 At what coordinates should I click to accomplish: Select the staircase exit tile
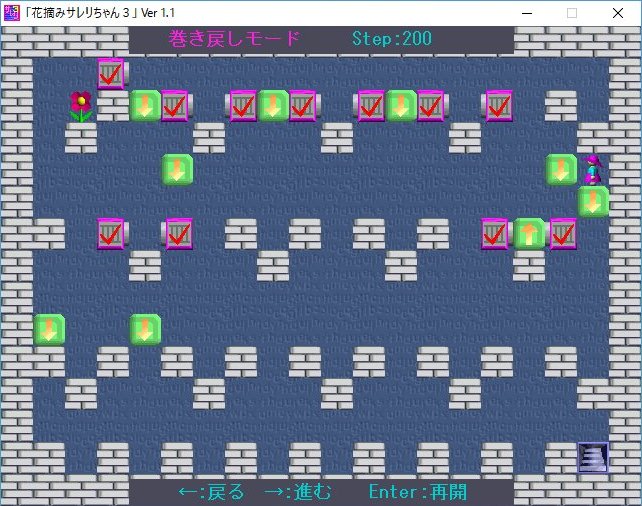593,458
